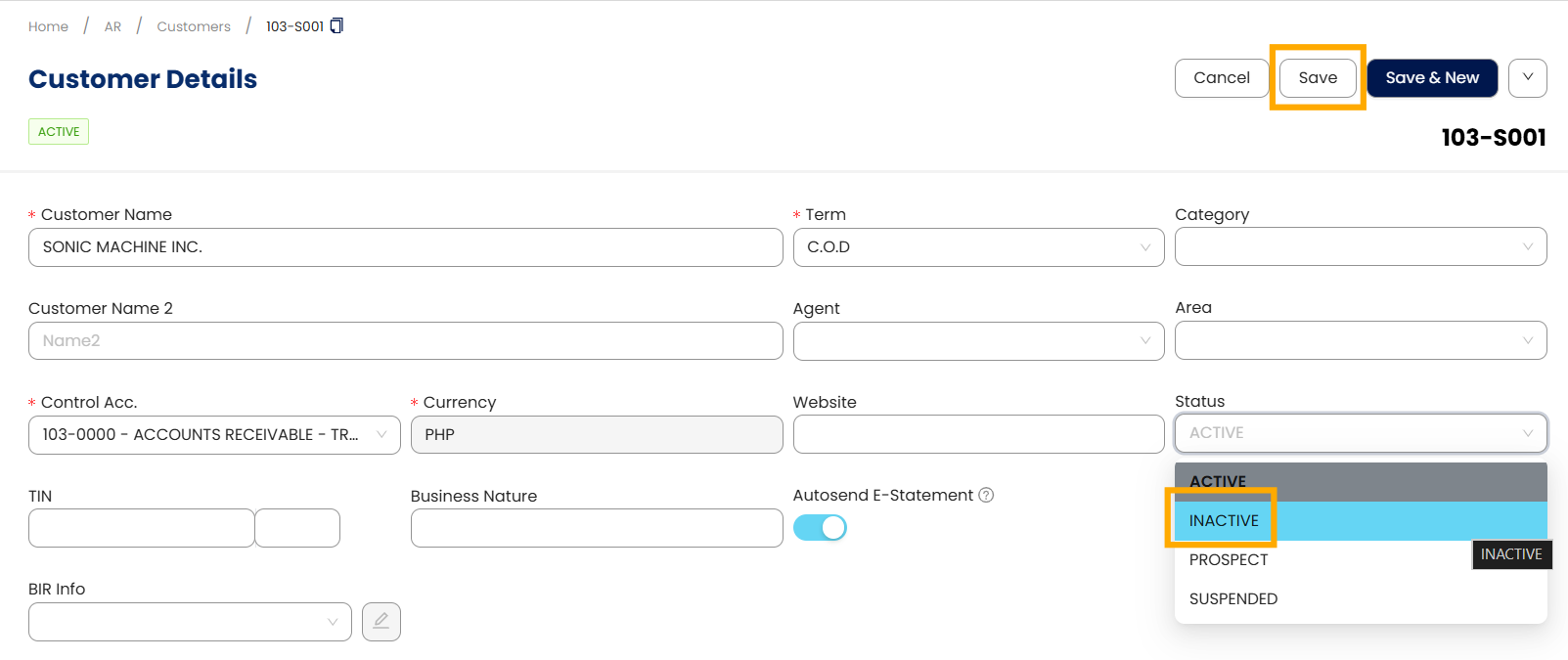1568x660 pixels.
Task: Expand the Agent dropdown
Action: [x=978, y=340]
